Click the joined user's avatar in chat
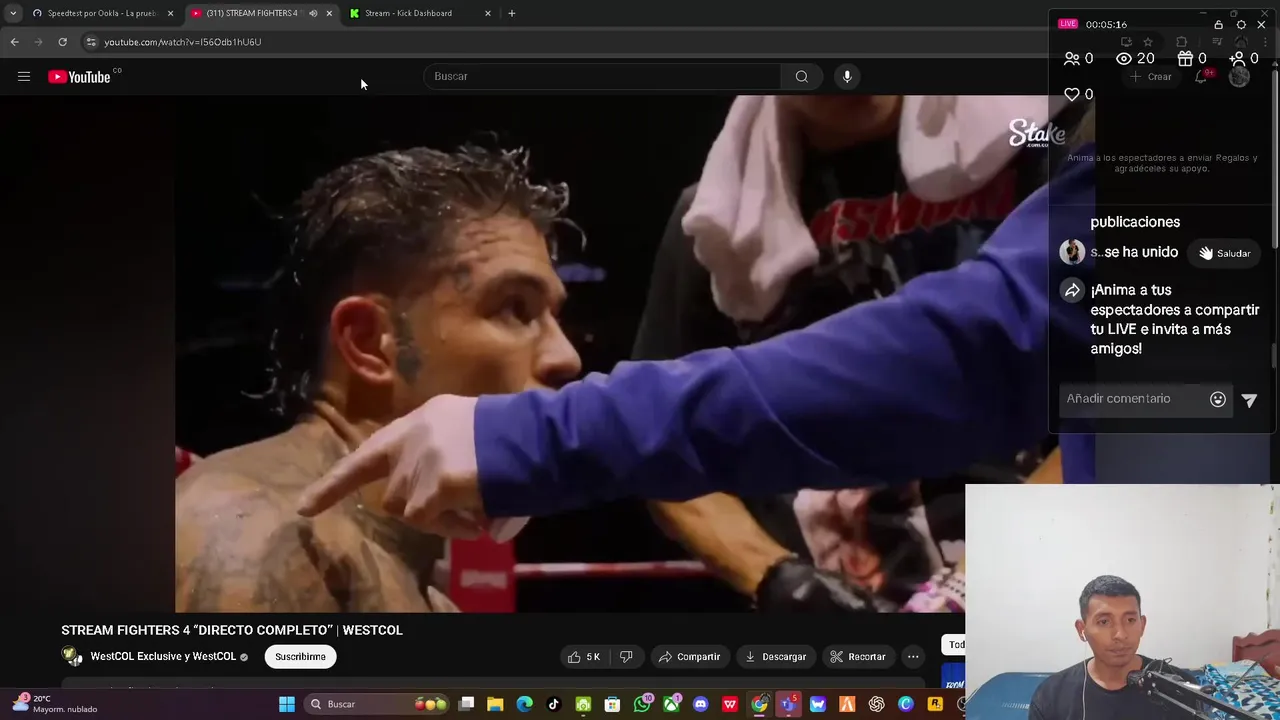The image size is (1280, 720). (1072, 252)
